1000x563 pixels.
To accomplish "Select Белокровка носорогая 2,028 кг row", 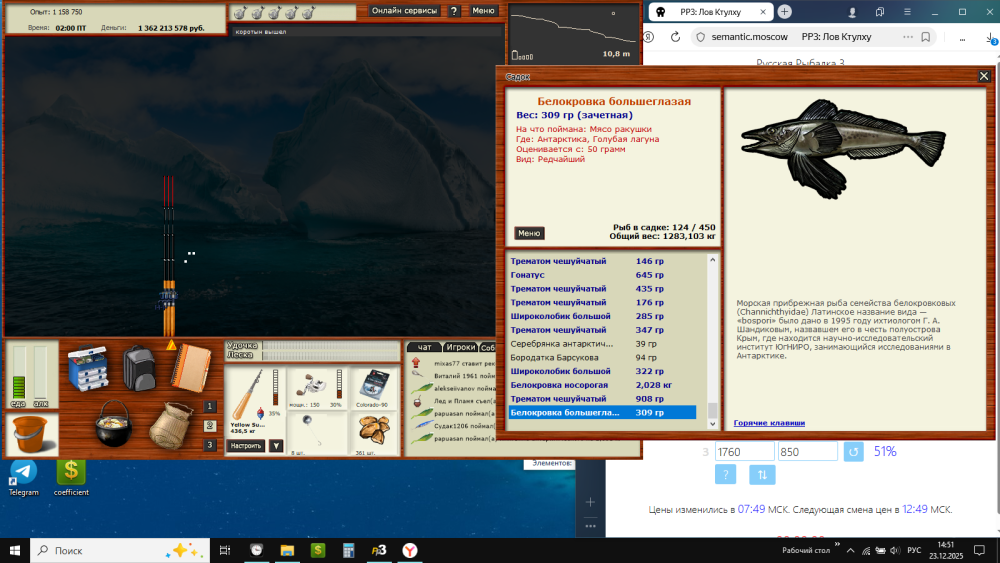I will pyautogui.click(x=602, y=385).
